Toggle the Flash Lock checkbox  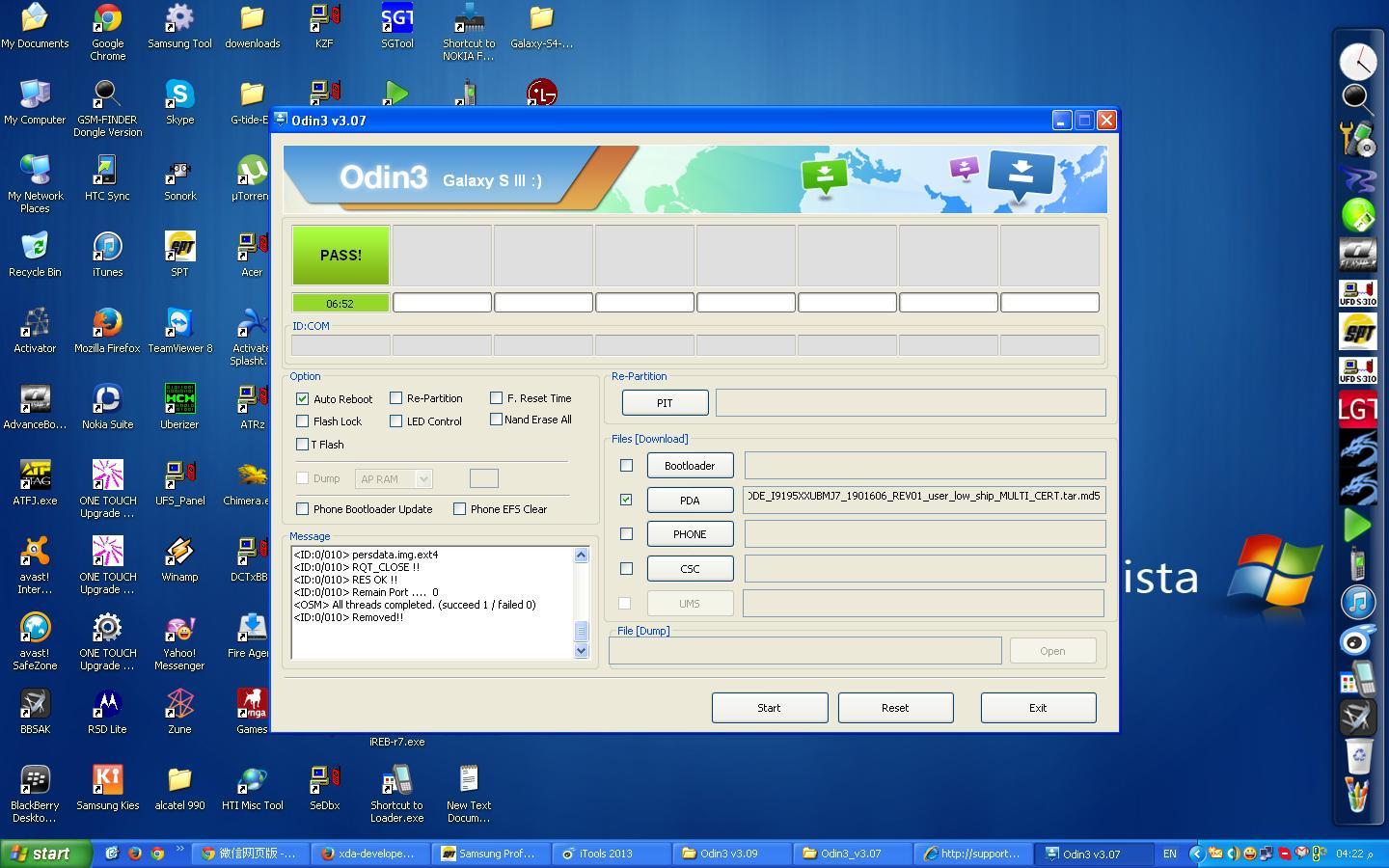coord(303,421)
